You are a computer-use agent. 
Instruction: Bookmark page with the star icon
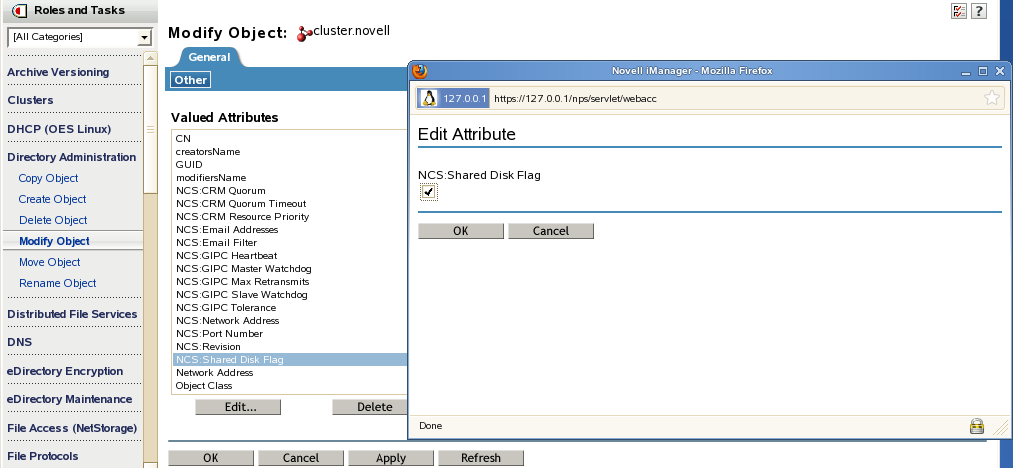tap(992, 98)
